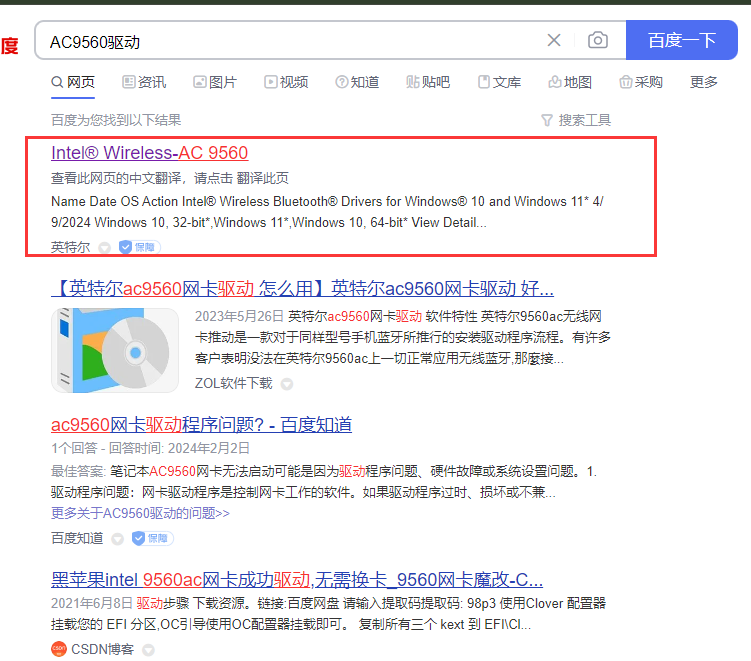Click the 翻译此页 link

pos(262,178)
